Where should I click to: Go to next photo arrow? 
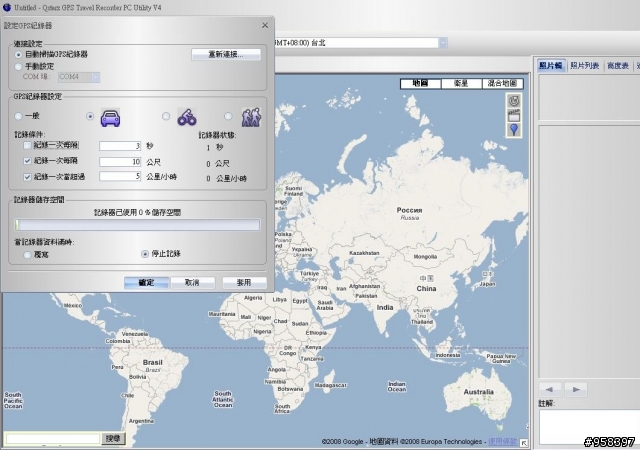coord(576,390)
